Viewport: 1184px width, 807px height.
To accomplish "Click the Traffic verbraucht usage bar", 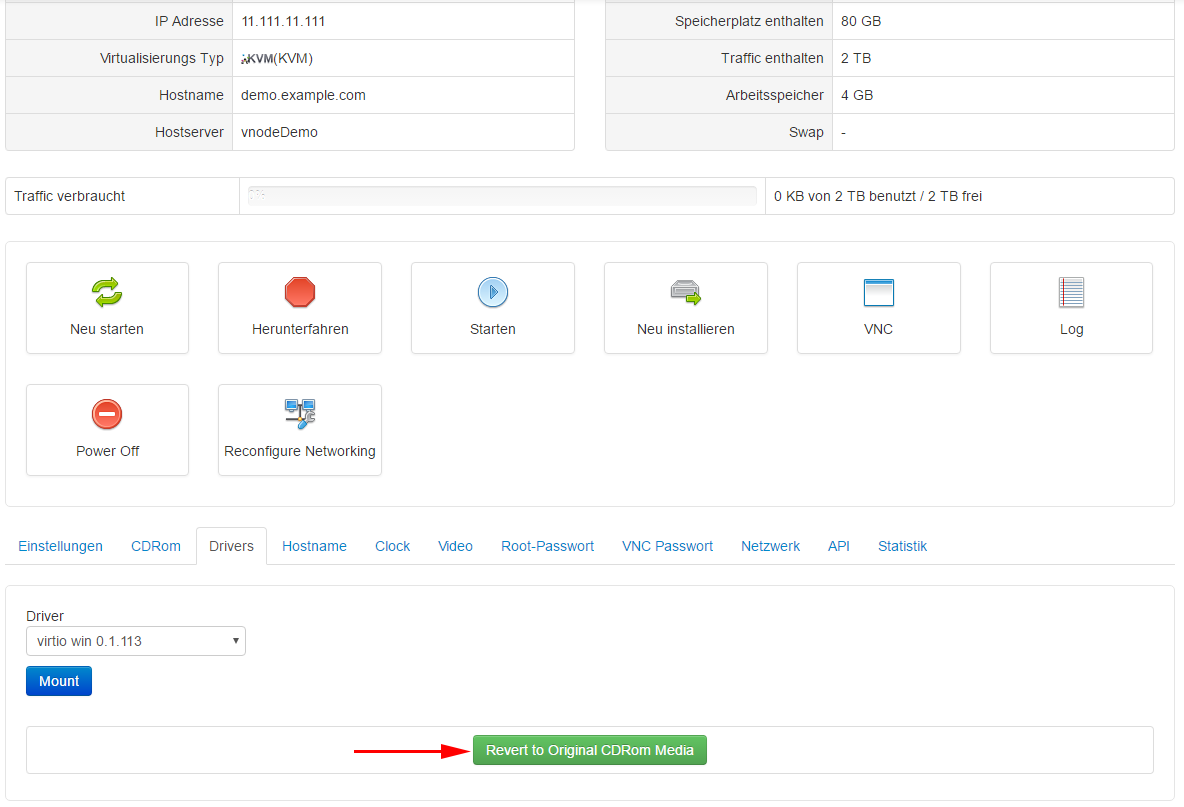I will click(x=501, y=196).
